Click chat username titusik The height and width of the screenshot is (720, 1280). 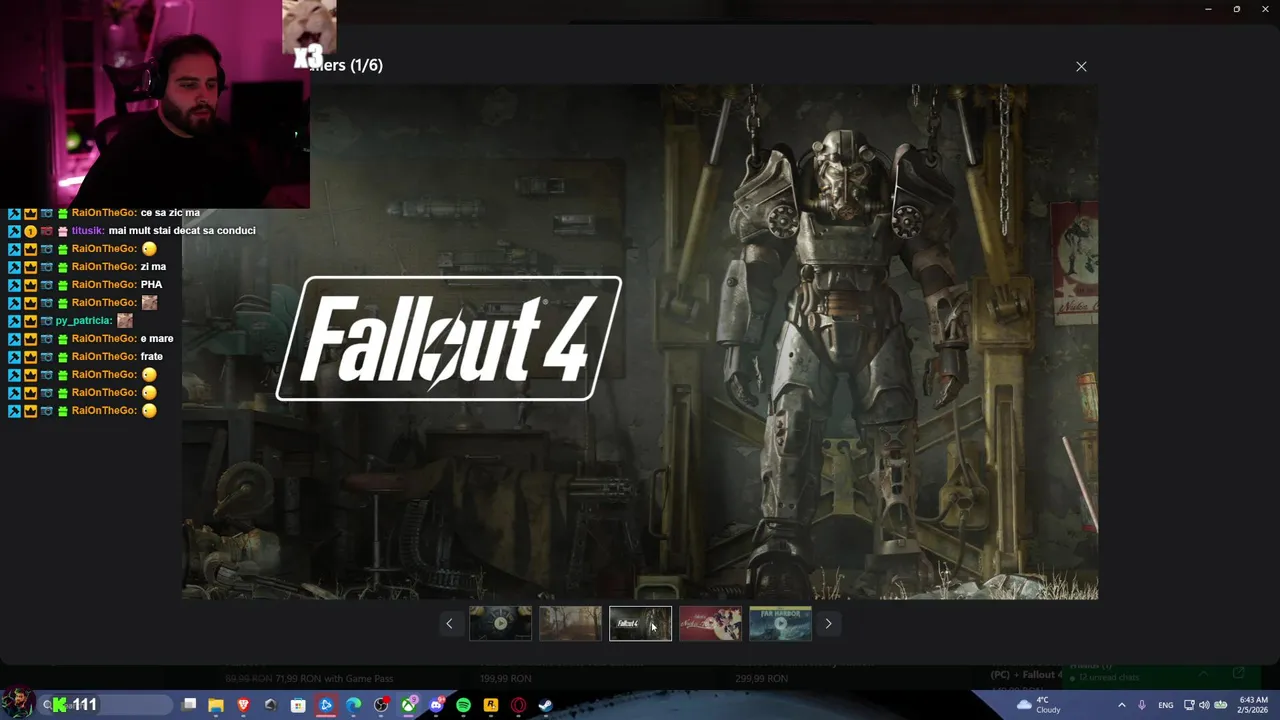coord(87,231)
